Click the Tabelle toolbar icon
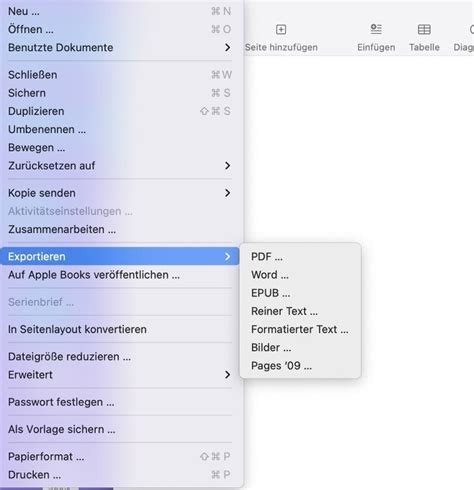This screenshot has height=490, width=474. coord(424,30)
